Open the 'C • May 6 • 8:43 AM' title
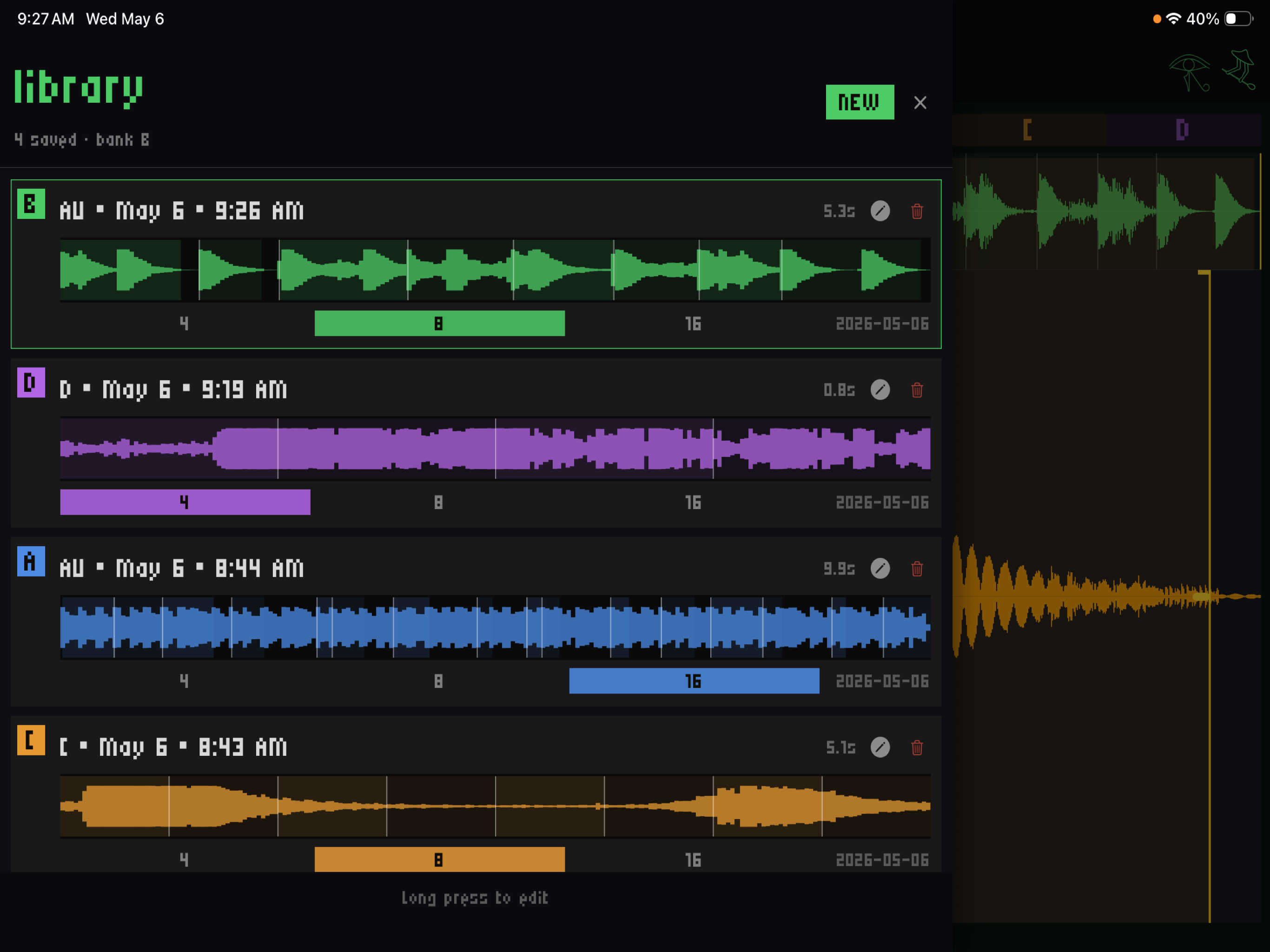Screen dimensions: 1270x952 [x=173, y=747]
